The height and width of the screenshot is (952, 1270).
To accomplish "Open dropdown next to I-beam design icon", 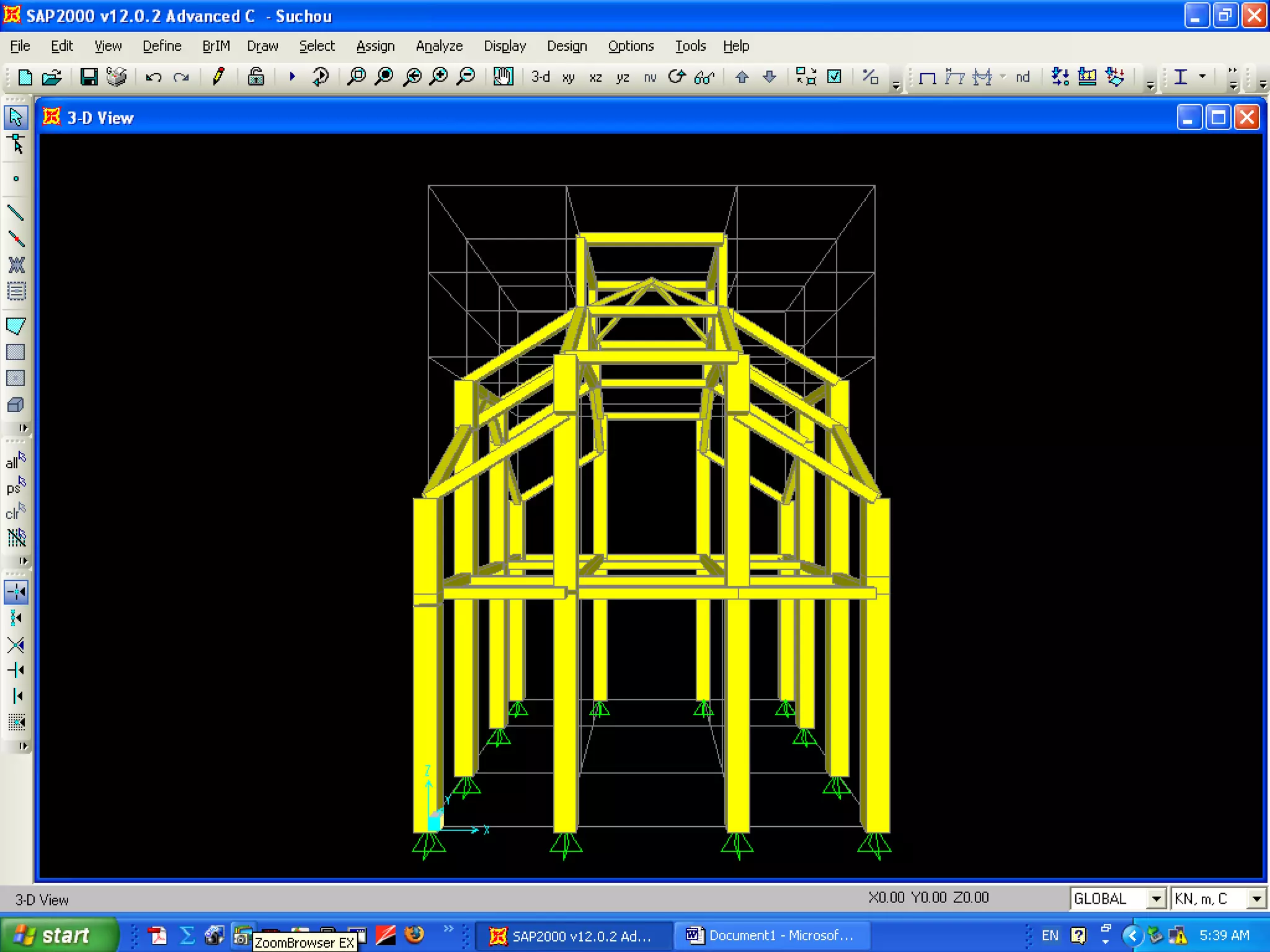I will click(x=1202, y=77).
